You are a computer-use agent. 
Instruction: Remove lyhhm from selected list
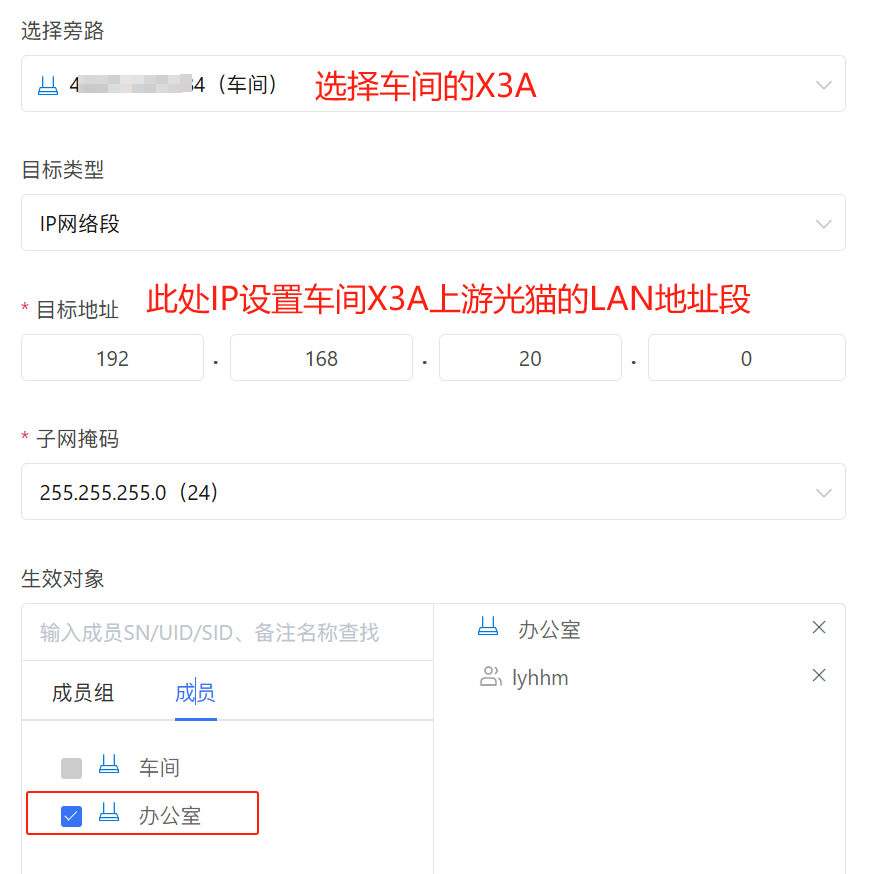coord(819,675)
